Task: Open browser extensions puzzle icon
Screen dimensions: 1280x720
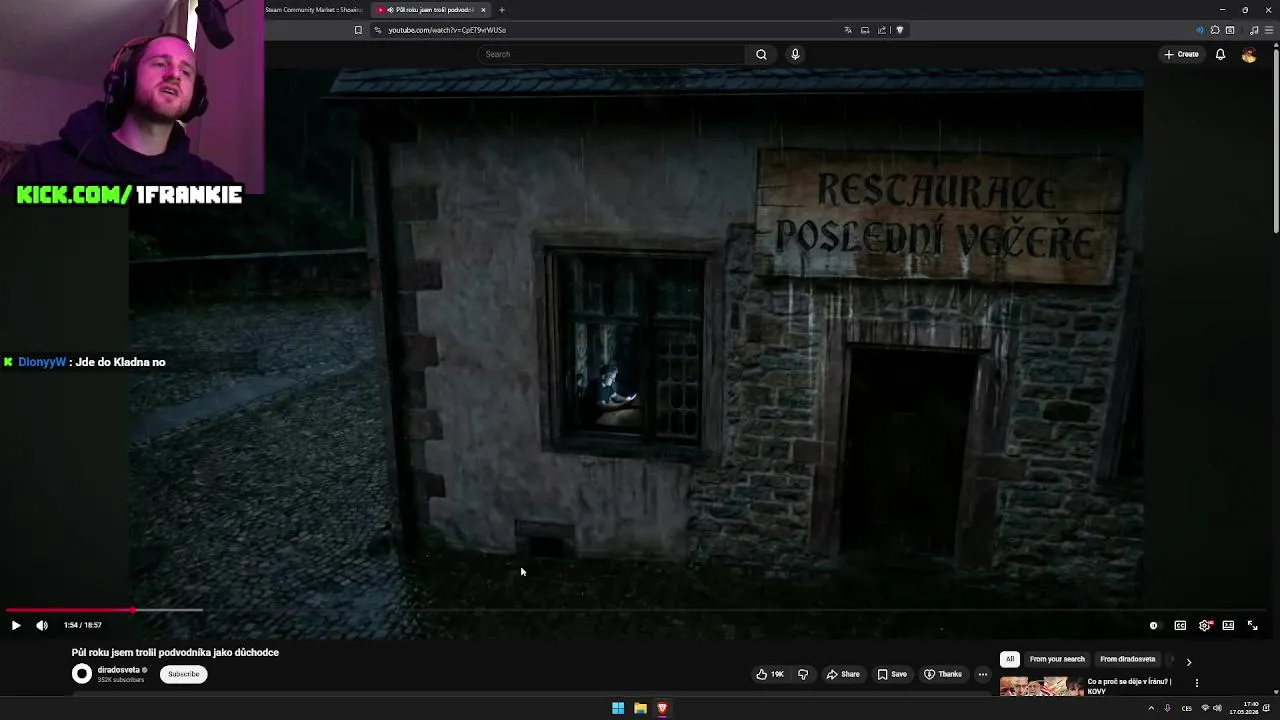Action: (x=1215, y=30)
